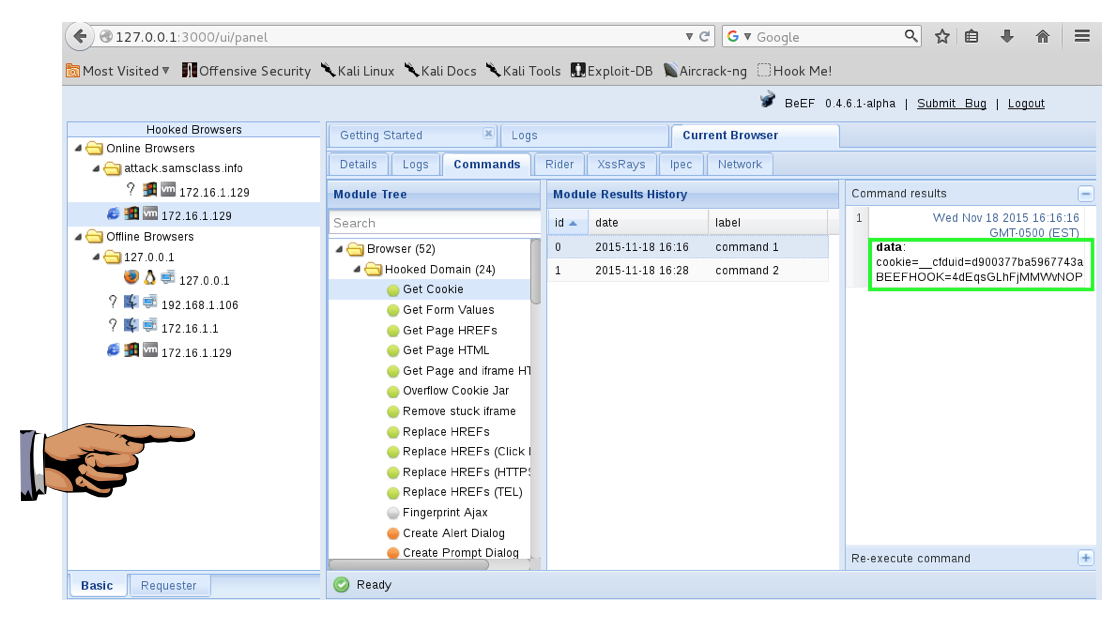Reload page using the refresh icon

click(x=706, y=36)
